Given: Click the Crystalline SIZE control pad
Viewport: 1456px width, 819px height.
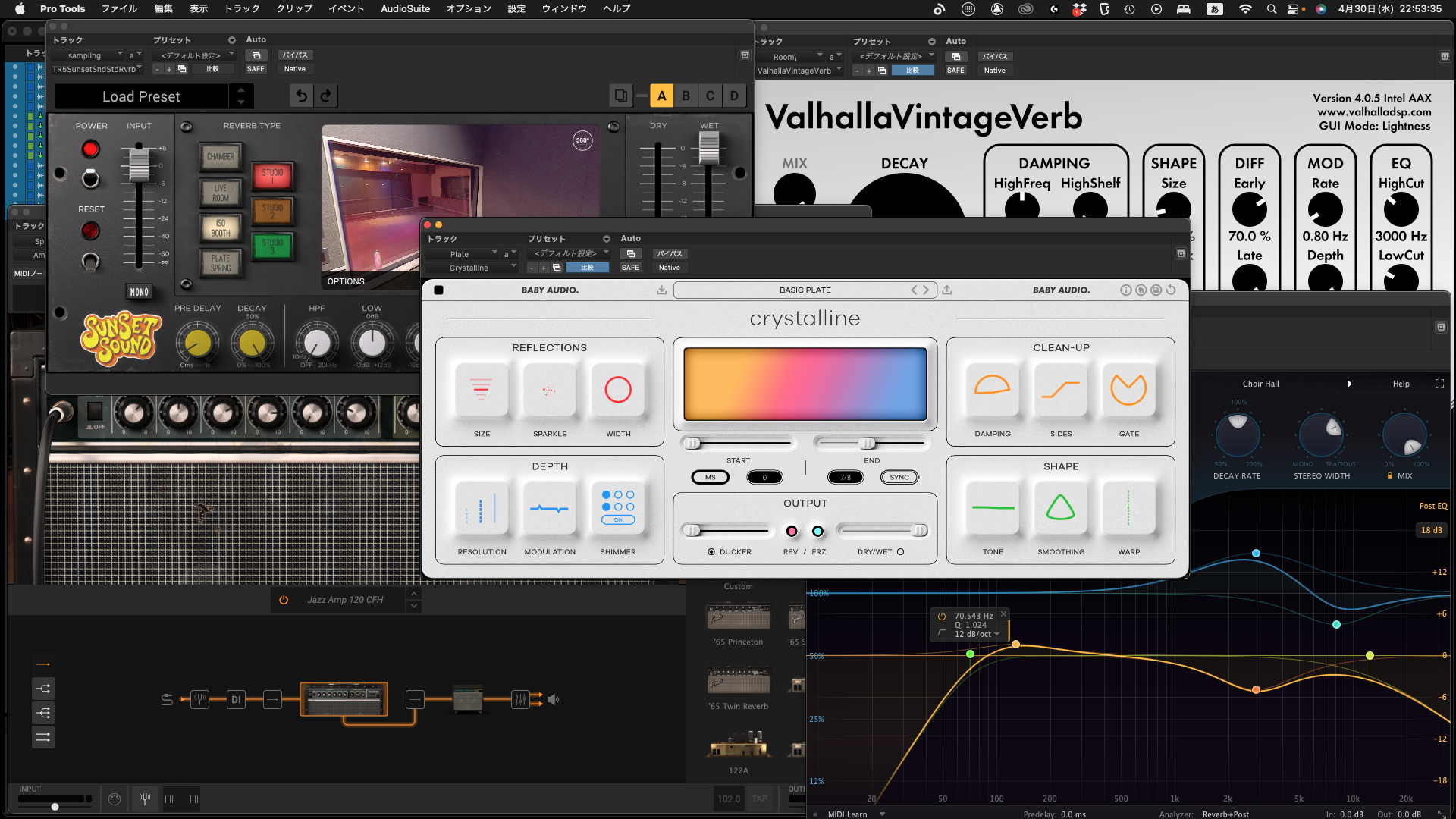Looking at the screenshot, I should [482, 390].
